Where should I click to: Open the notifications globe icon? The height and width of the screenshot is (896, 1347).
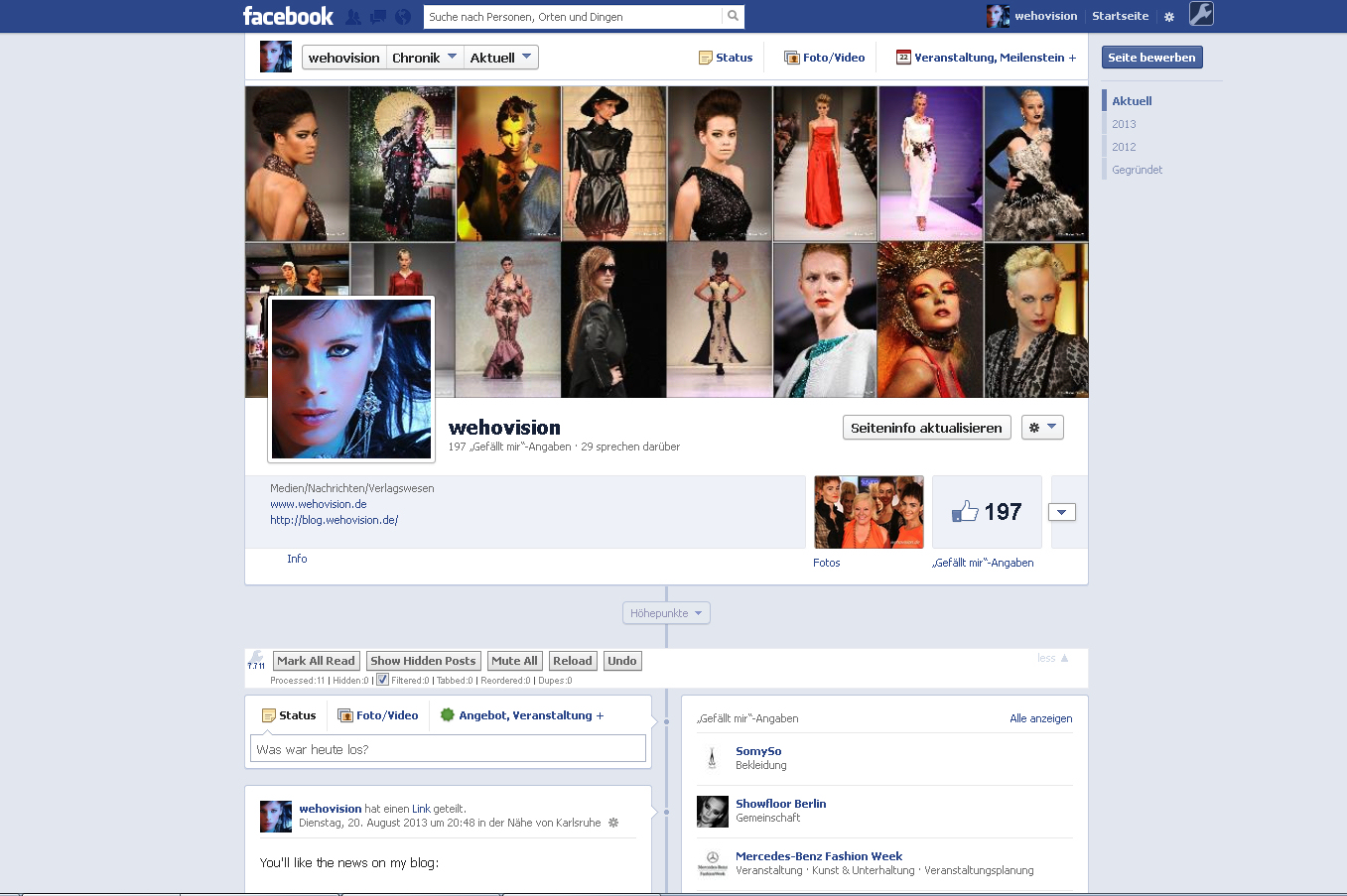tap(403, 17)
